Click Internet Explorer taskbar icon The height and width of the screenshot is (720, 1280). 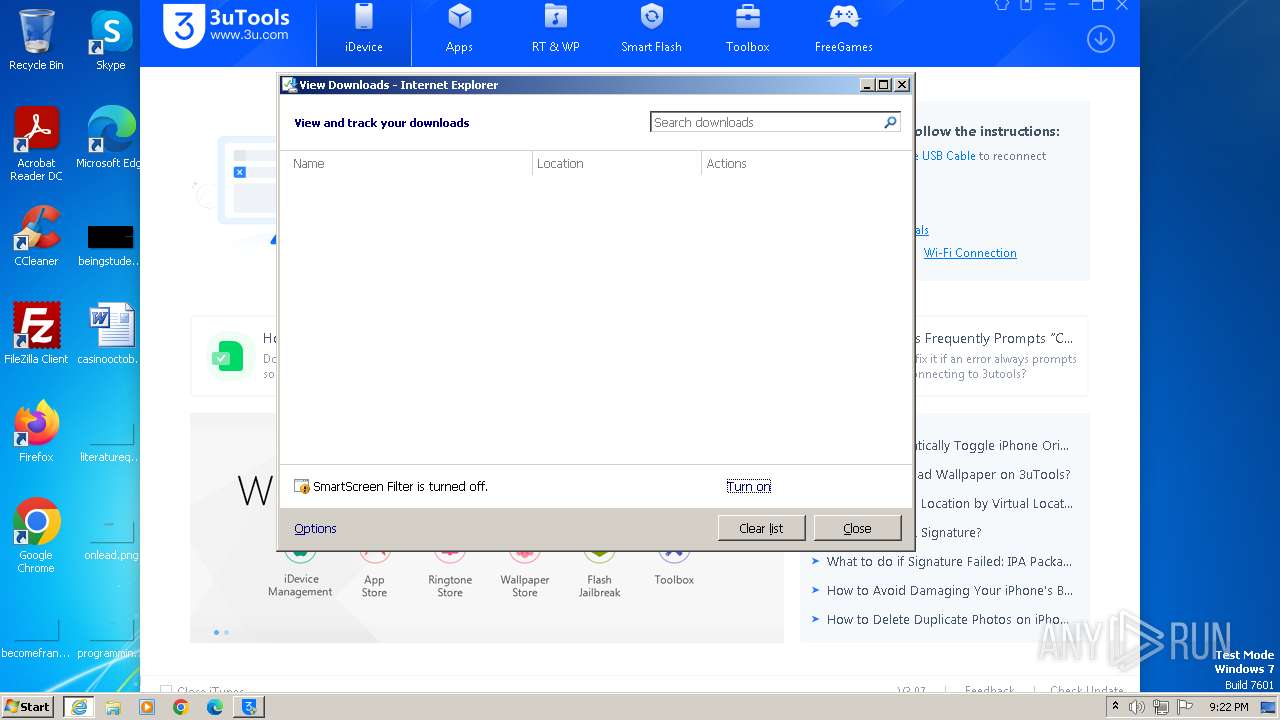coord(78,707)
